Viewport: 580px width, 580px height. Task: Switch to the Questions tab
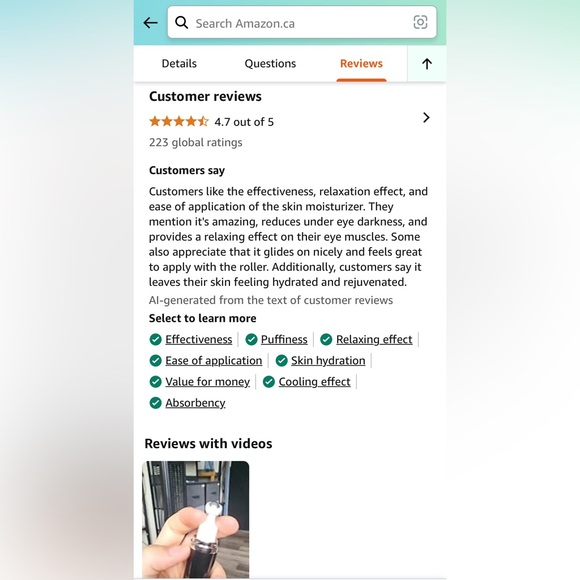(270, 64)
